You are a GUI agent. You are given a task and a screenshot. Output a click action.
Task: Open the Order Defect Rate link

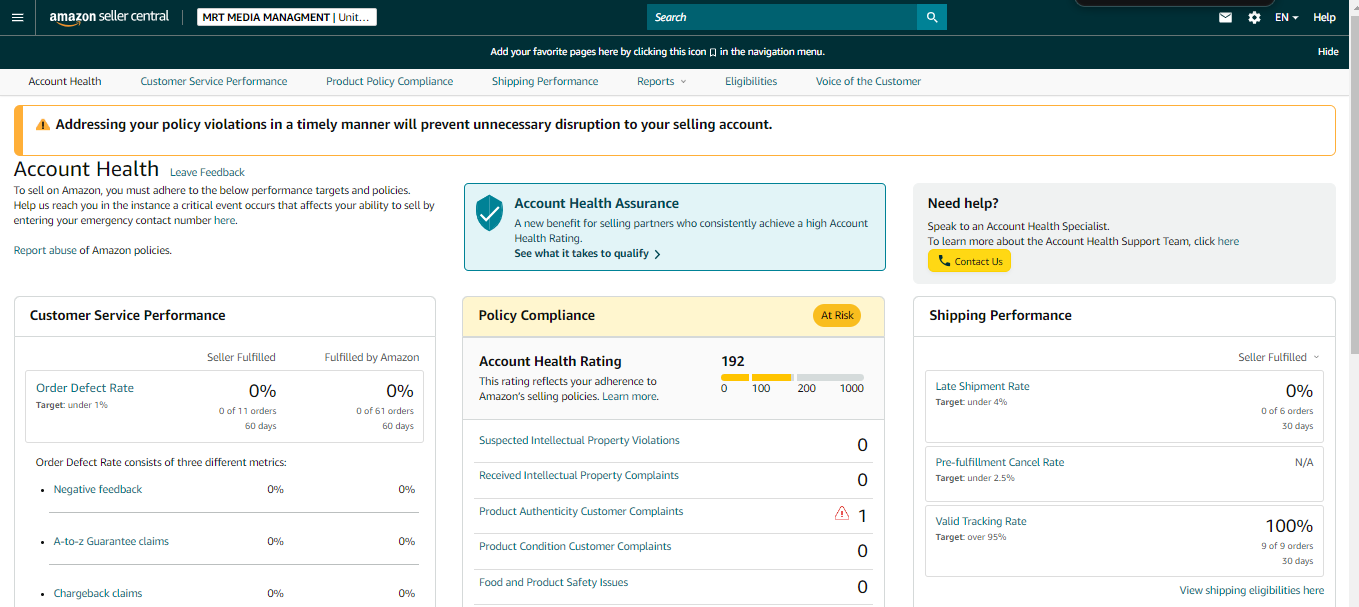(x=85, y=388)
